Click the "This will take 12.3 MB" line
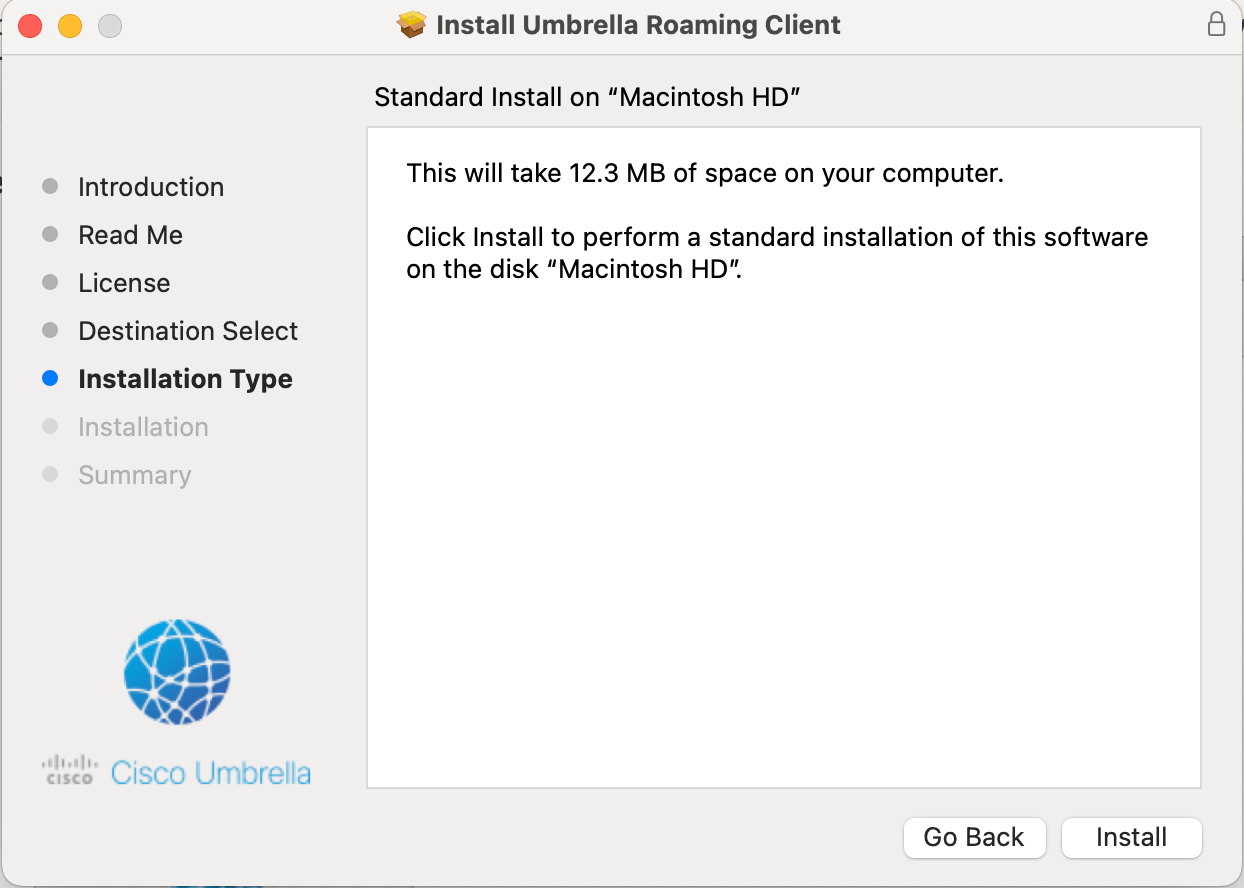The height and width of the screenshot is (888, 1244). click(705, 173)
